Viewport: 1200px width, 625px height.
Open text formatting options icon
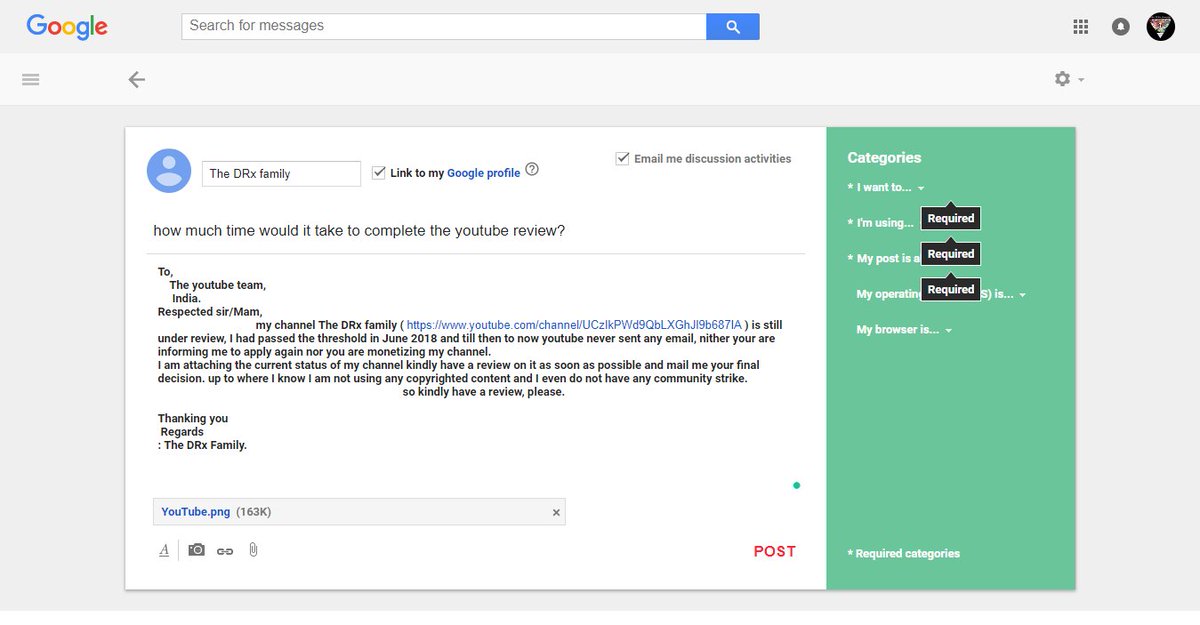tap(164, 550)
